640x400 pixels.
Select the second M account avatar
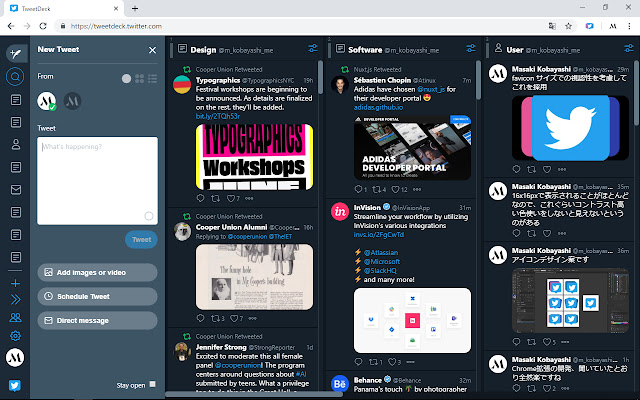(72, 101)
